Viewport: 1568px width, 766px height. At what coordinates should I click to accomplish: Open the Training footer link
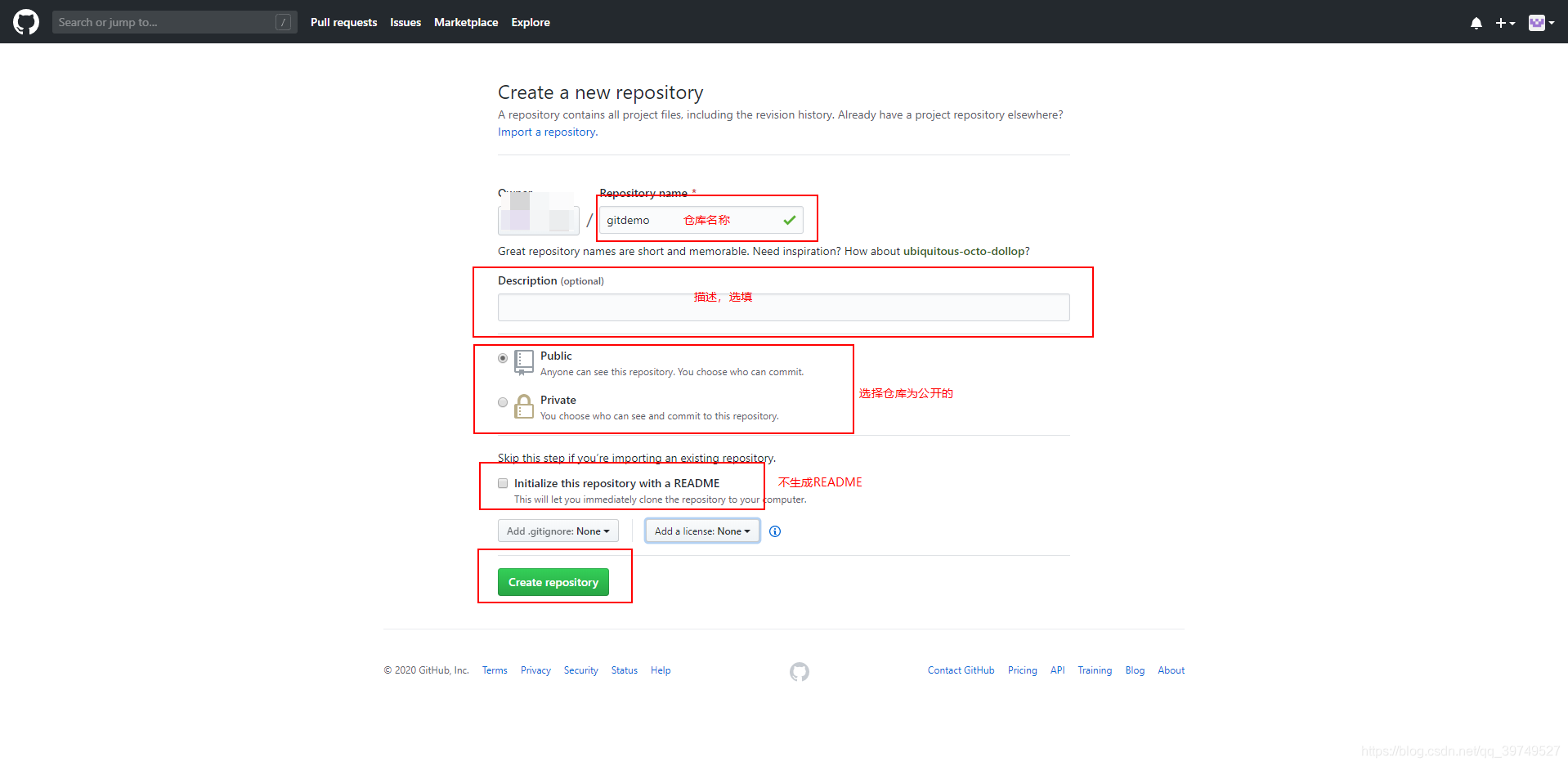click(x=1095, y=670)
